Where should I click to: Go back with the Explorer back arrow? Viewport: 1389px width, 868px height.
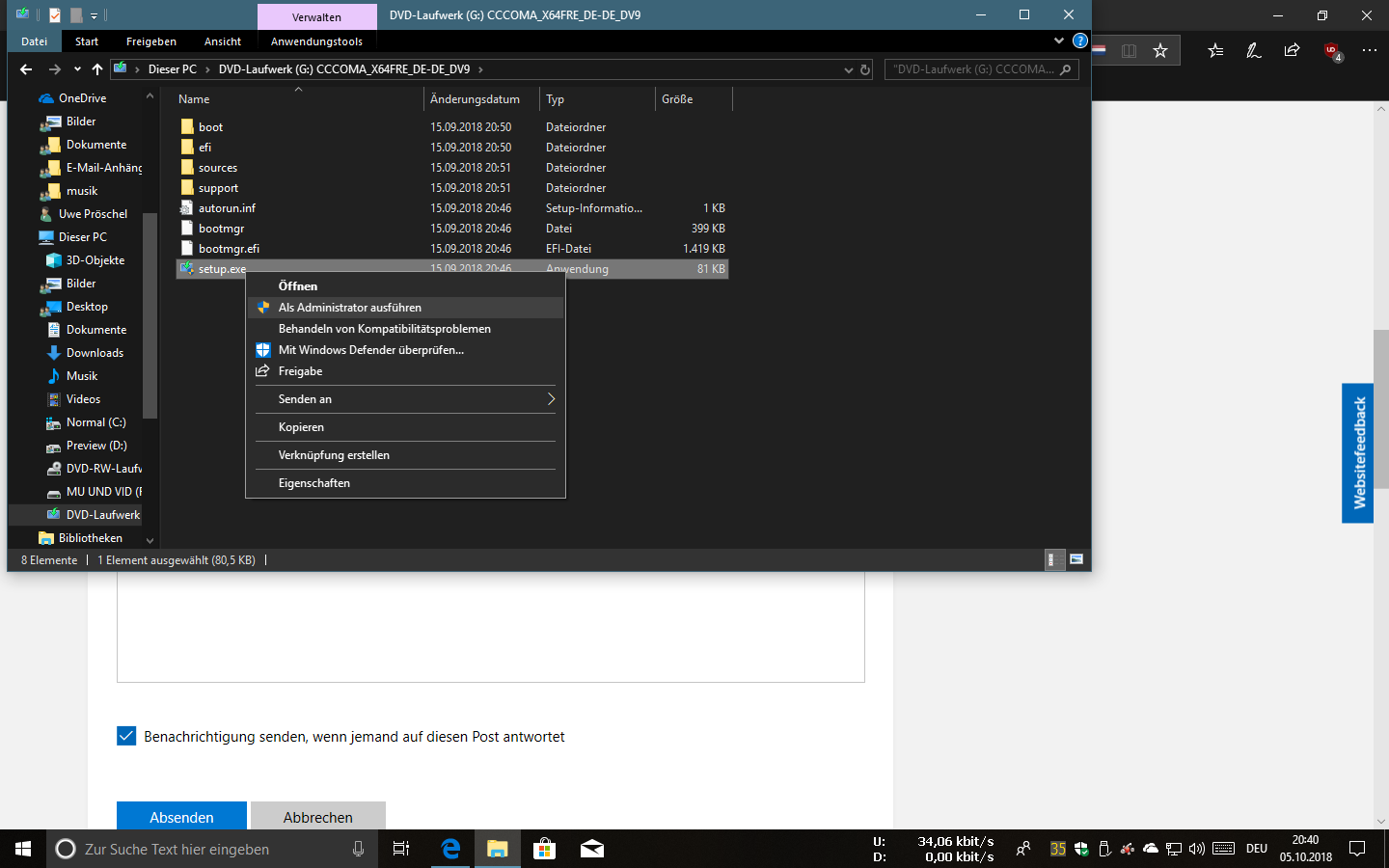coord(26,69)
